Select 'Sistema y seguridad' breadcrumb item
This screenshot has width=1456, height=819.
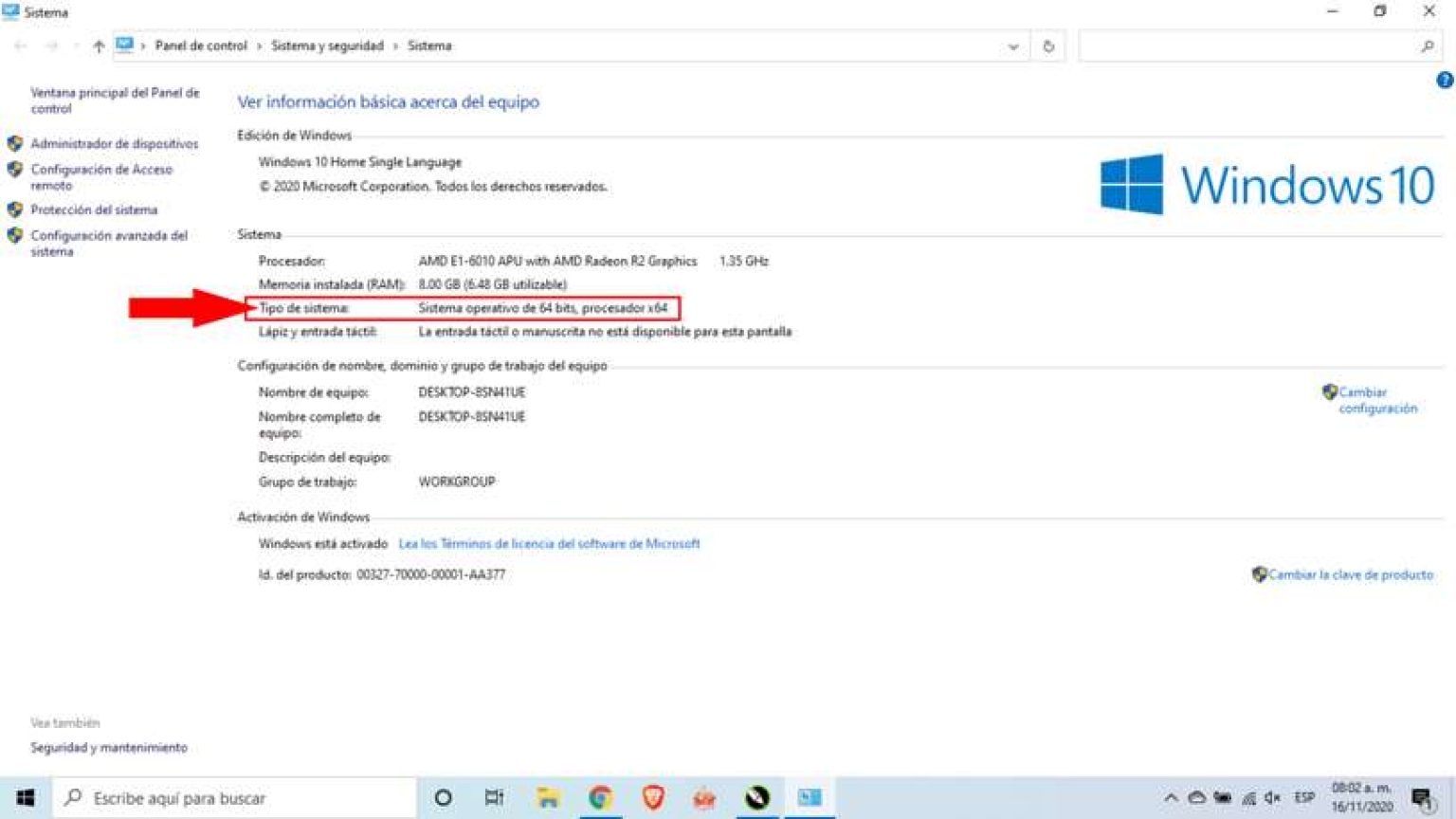tap(327, 45)
